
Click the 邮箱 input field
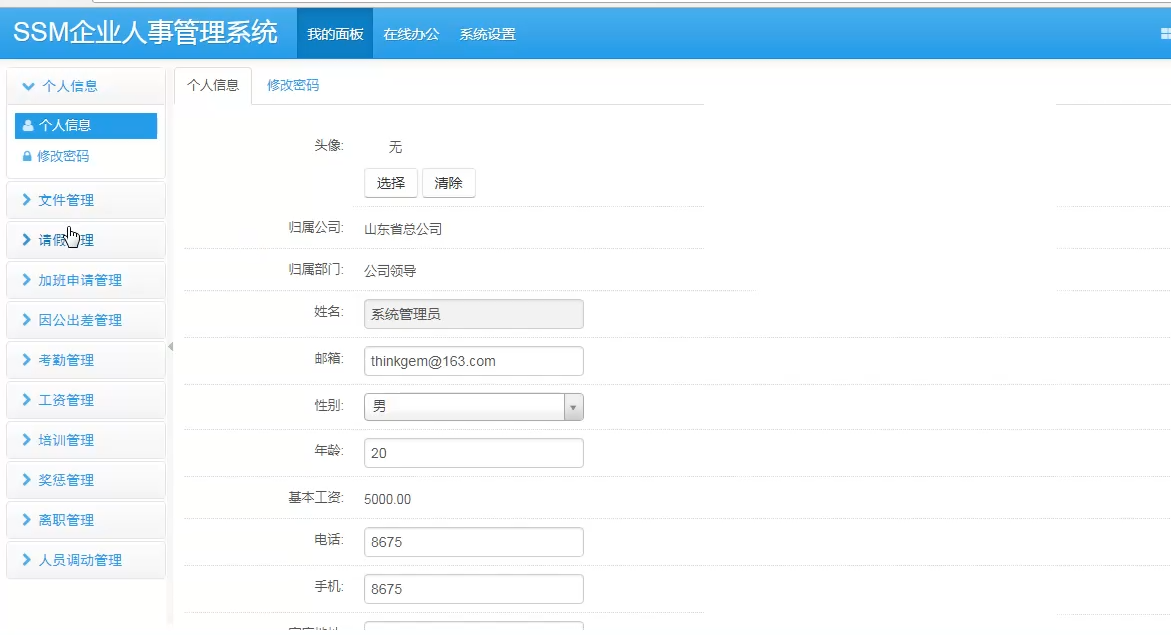473,361
